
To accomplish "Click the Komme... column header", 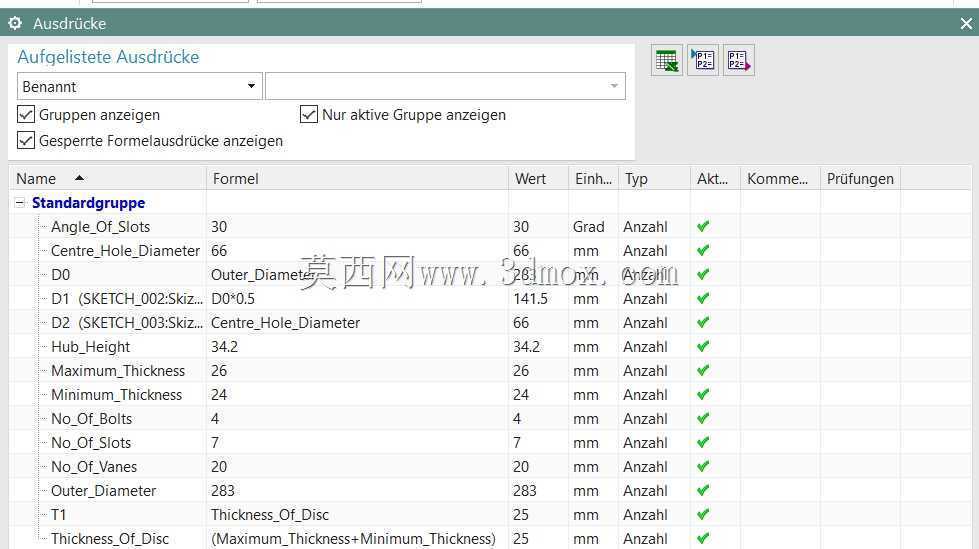I will pos(780,179).
